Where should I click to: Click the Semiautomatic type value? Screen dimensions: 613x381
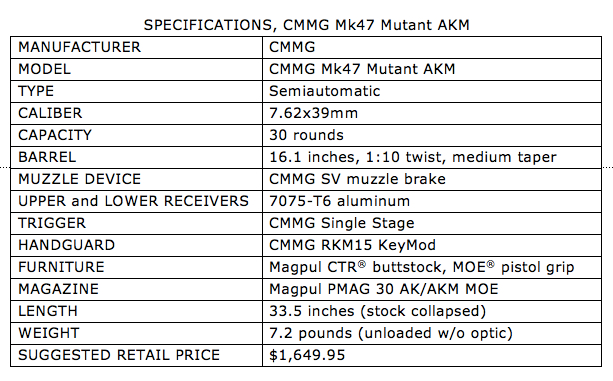click(324, 91)
